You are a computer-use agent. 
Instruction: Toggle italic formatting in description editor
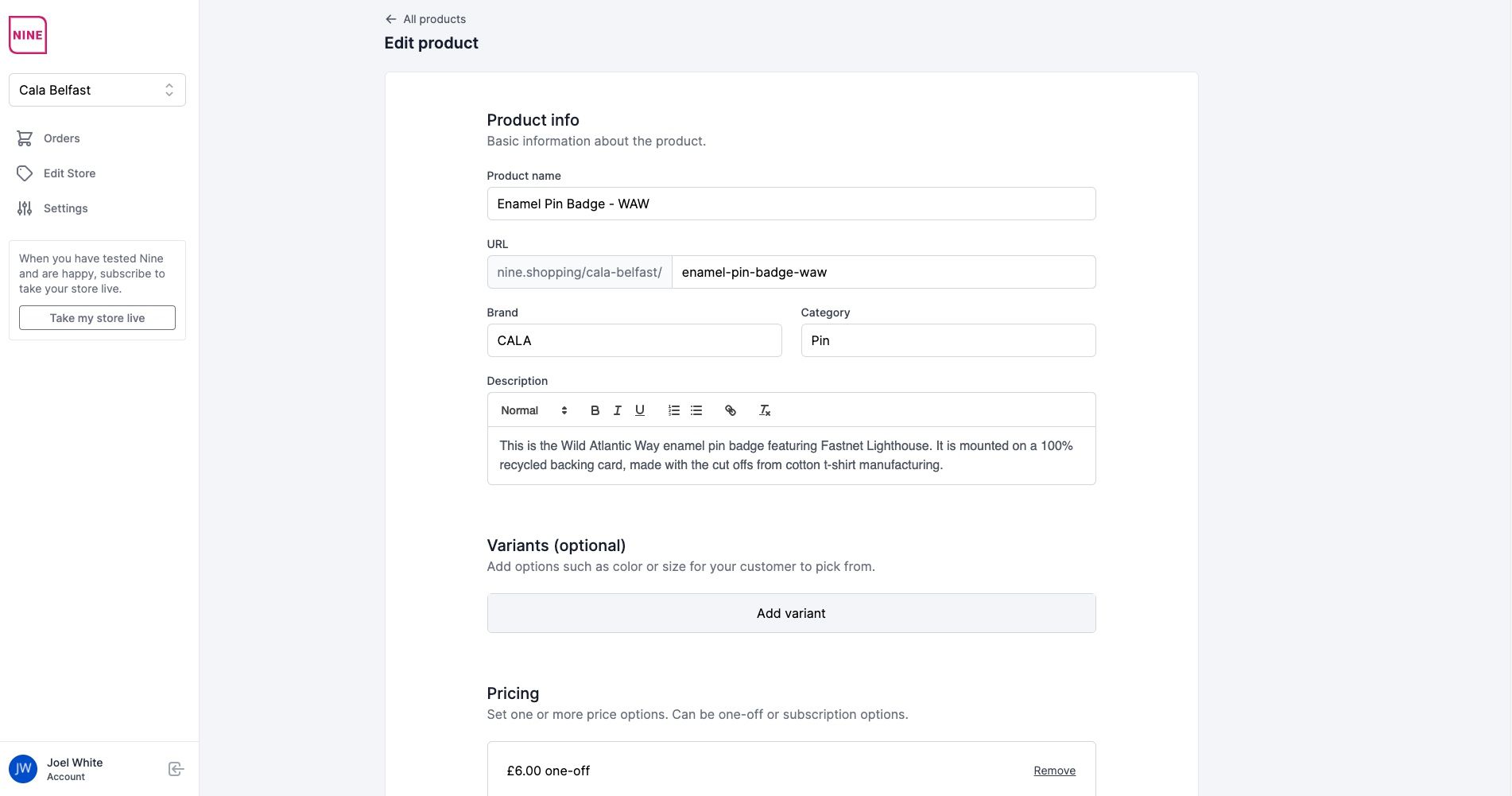pyautogui.click(x=617, y=410)
